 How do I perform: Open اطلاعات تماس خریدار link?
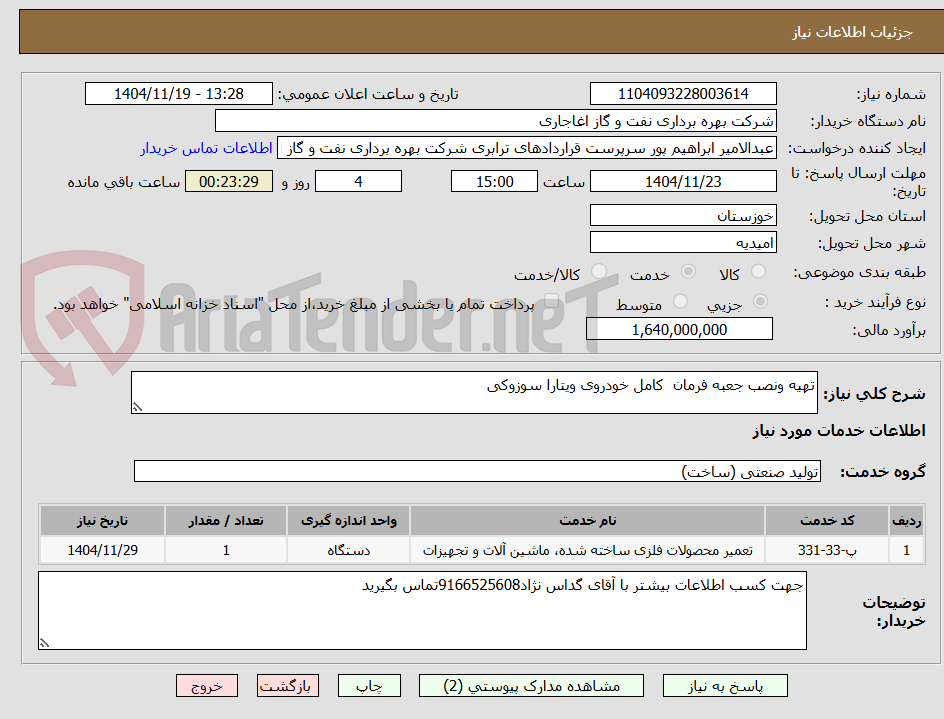[206, 148]
